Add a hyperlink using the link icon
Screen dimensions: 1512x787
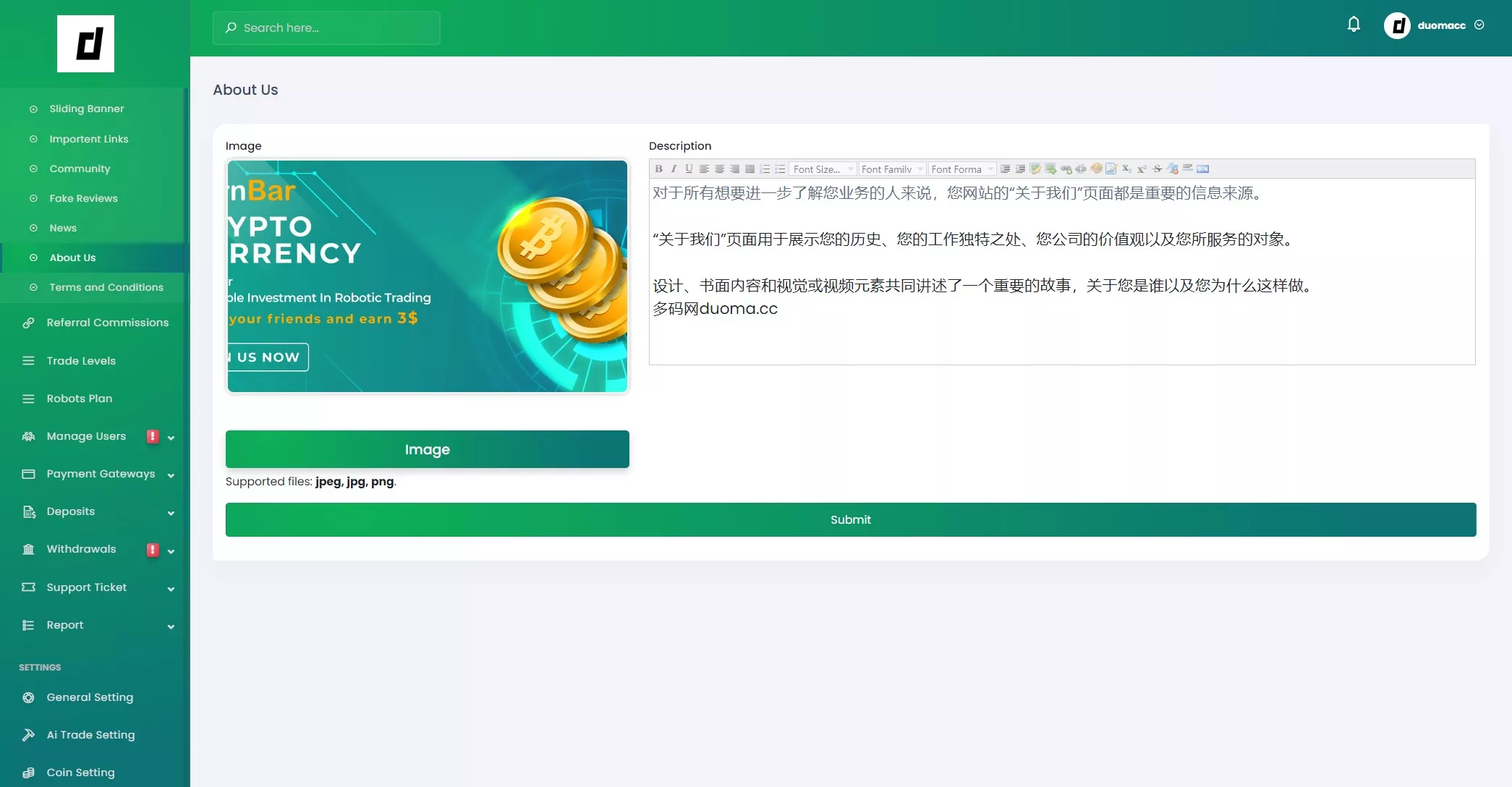(1066, 169)
